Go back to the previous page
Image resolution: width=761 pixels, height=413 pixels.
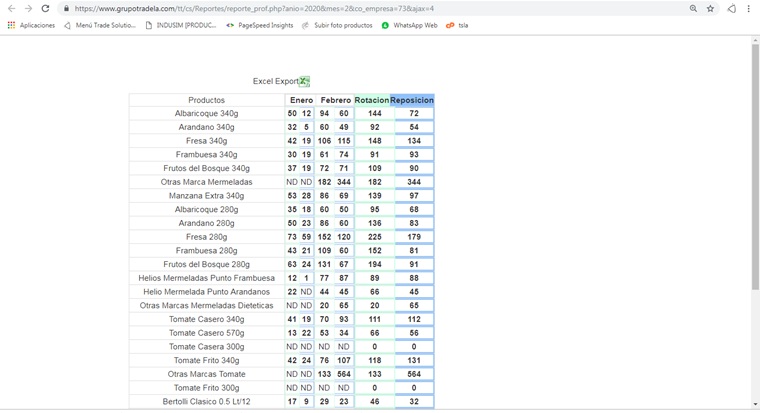pyautogui.click(x=11, y=8)
